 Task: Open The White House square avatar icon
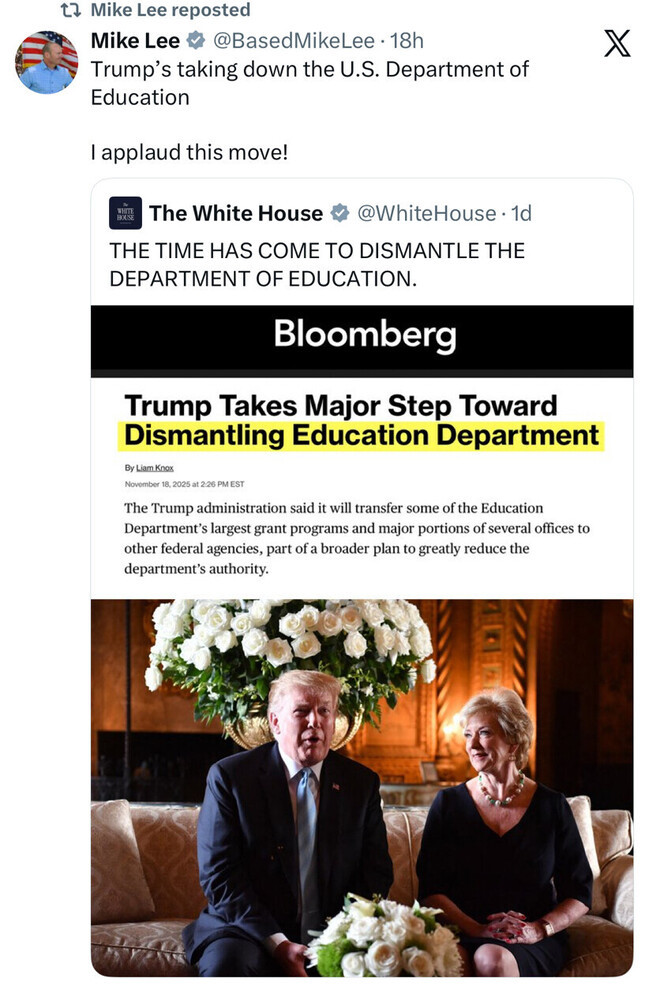coord(125,214)
